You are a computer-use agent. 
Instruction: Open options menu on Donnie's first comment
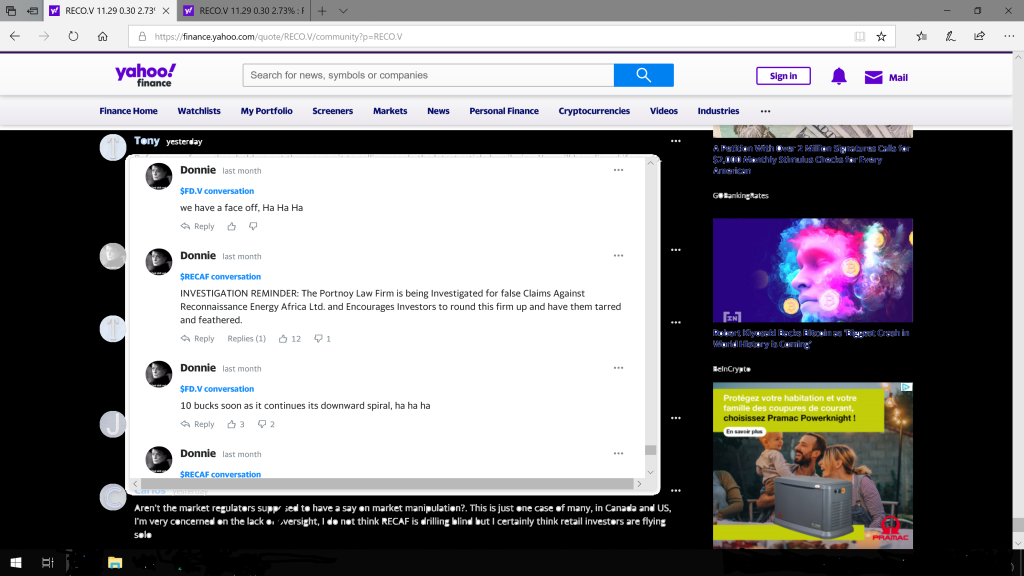(x=619, y=170)
